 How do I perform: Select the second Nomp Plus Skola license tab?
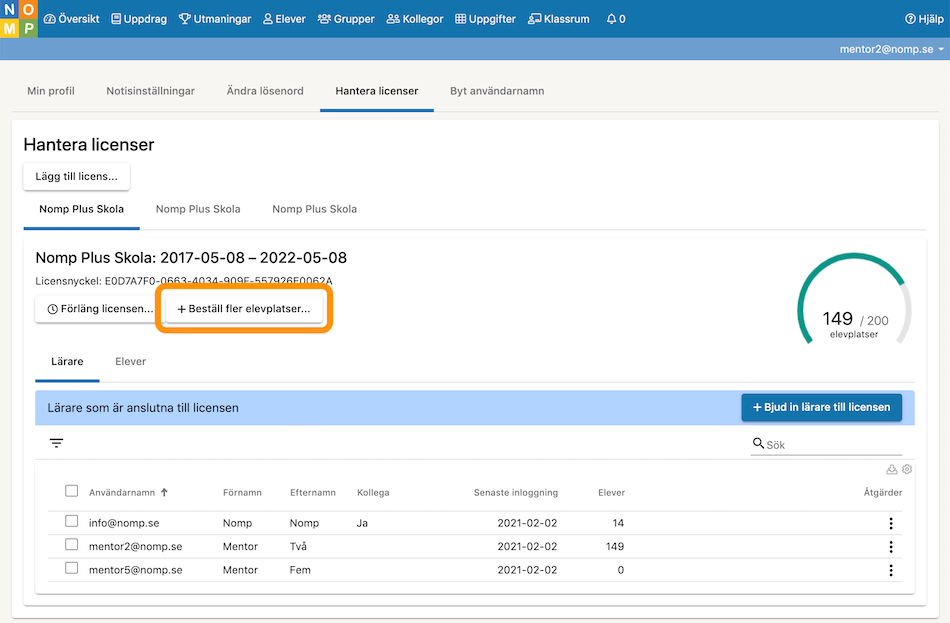tap(198, 209)
